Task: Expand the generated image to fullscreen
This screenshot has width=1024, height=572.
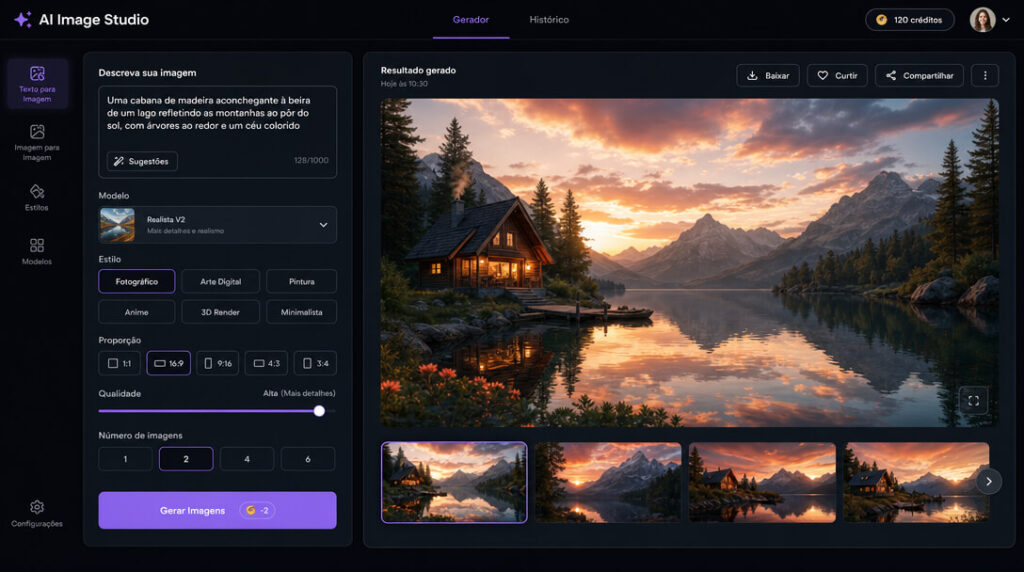Action: coord(973,400)
